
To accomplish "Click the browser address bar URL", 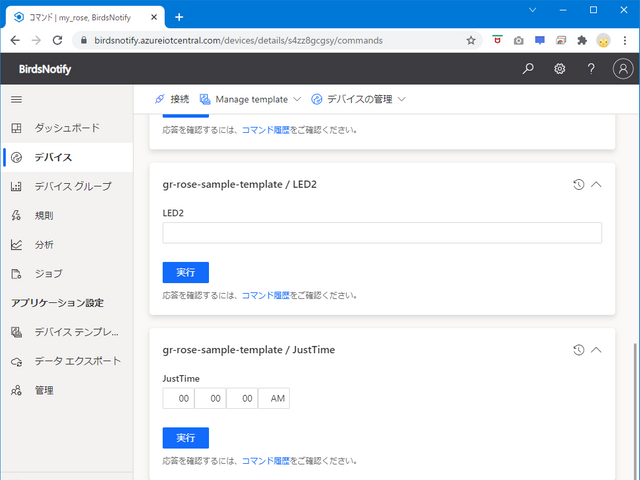I will tap(238, 40).
